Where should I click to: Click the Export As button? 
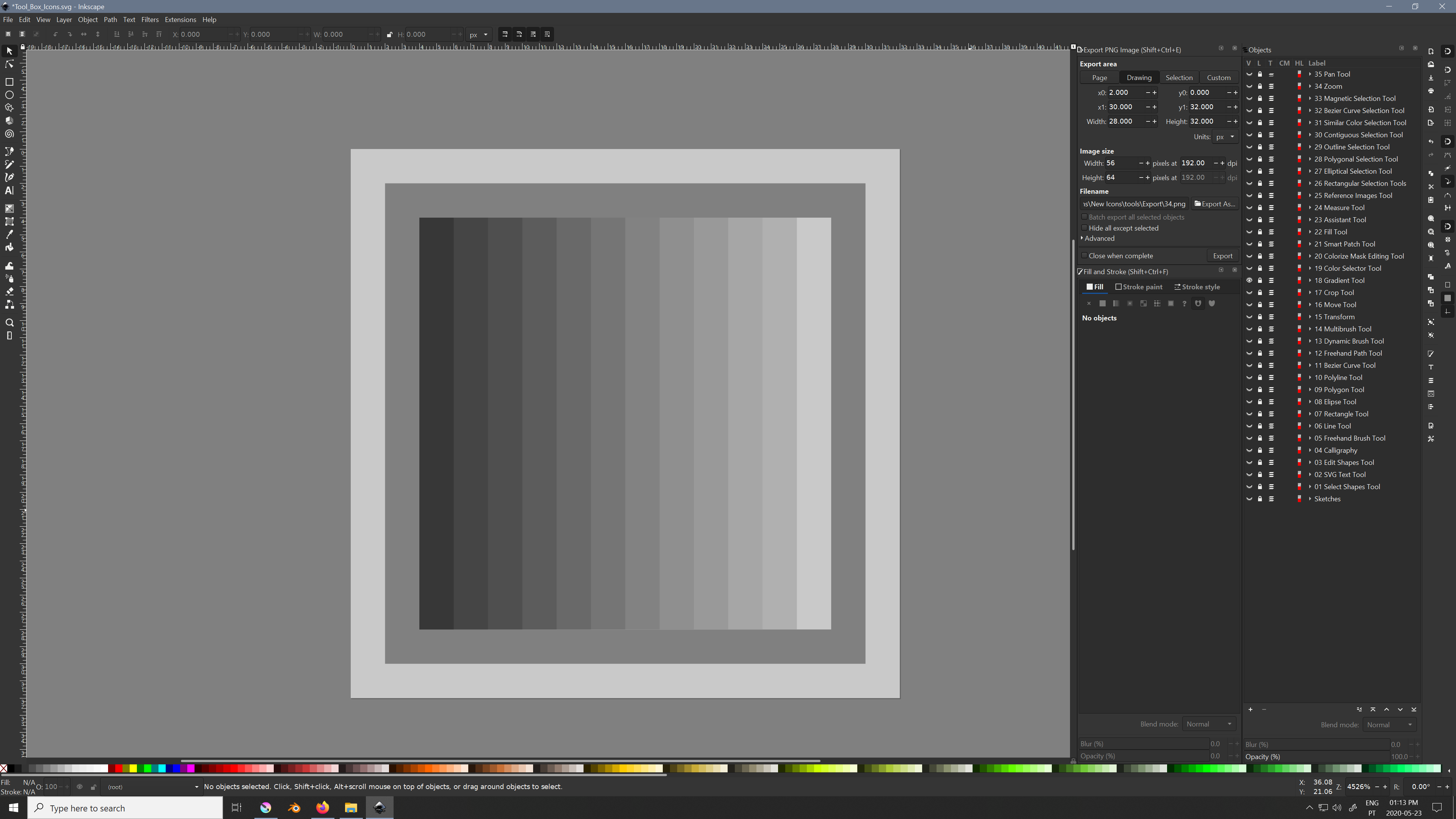[x=1214, y=204]
